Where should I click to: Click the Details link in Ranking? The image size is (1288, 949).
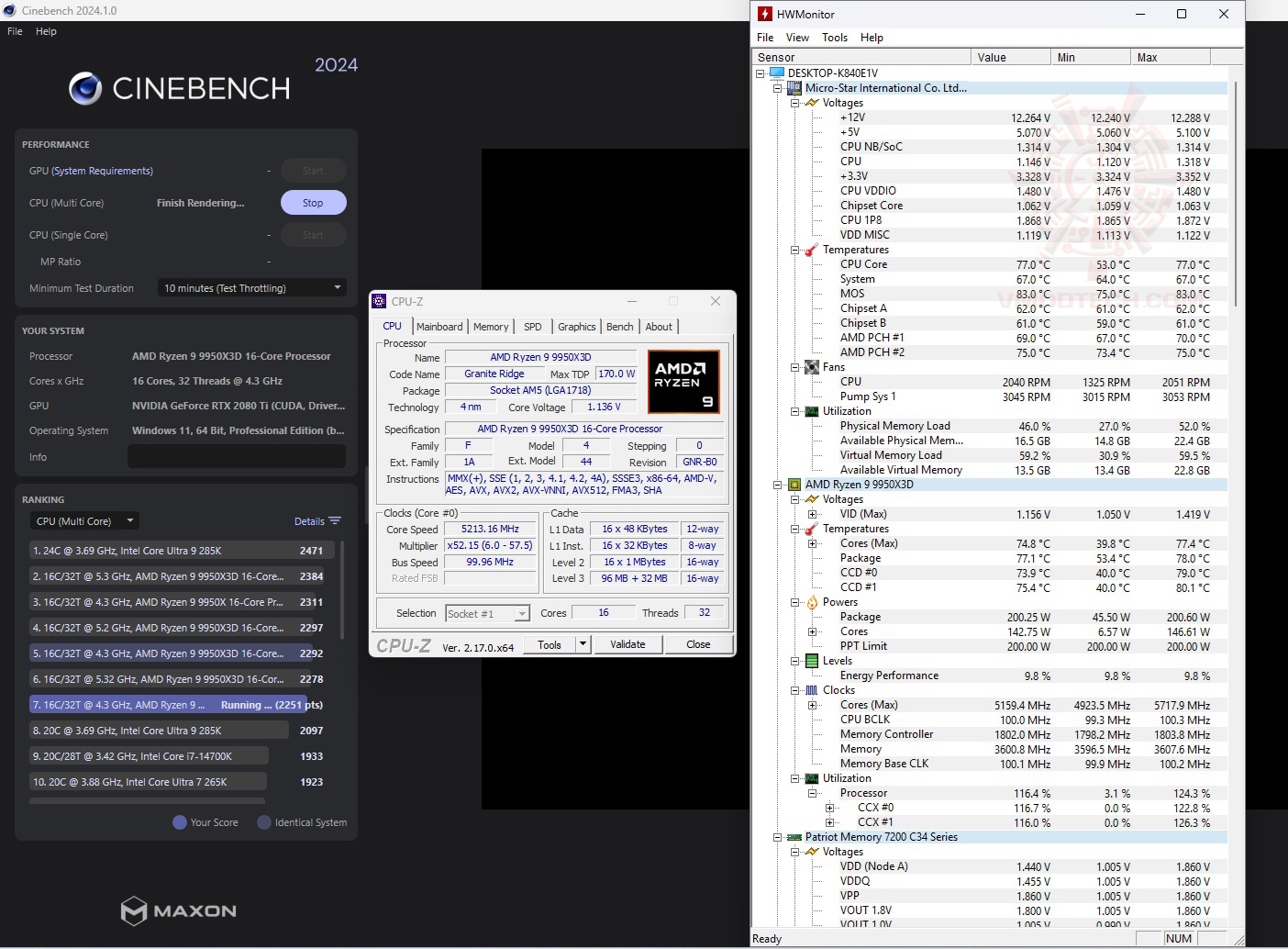tap(309, 521)
